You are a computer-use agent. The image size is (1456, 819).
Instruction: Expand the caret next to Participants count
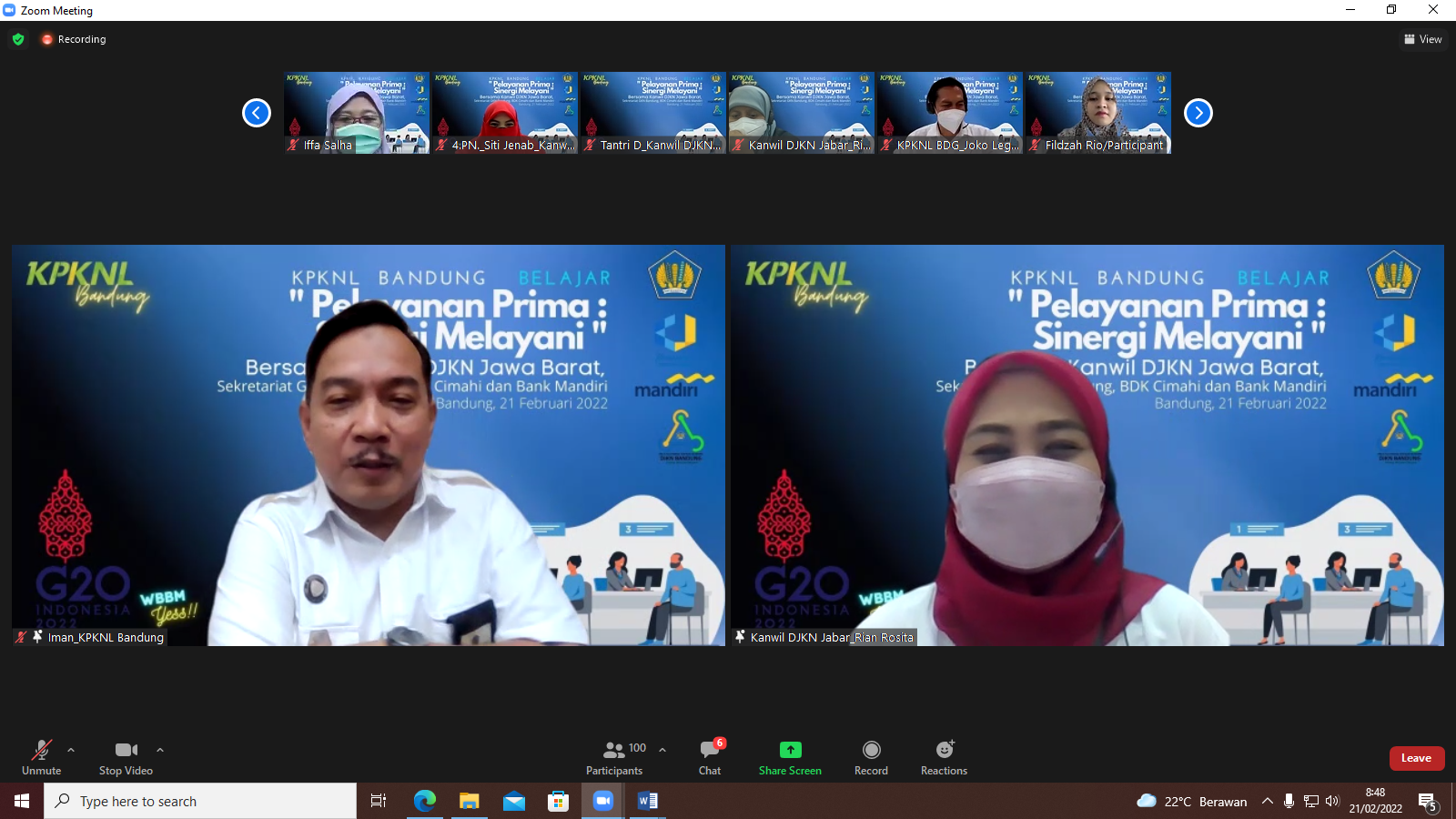click(662, 750)
